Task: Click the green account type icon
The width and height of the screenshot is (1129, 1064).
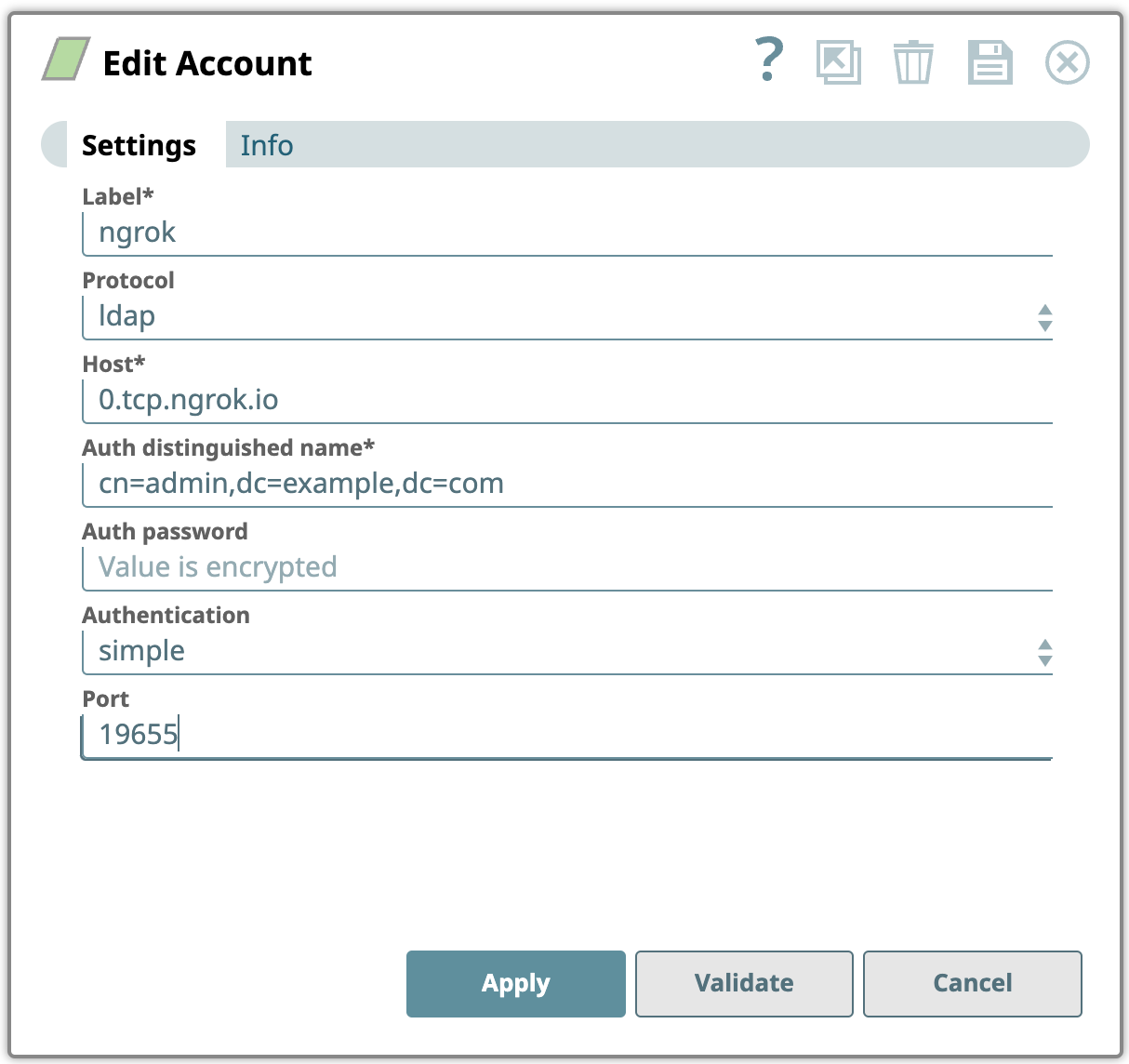Action: (x=66, y=60)
